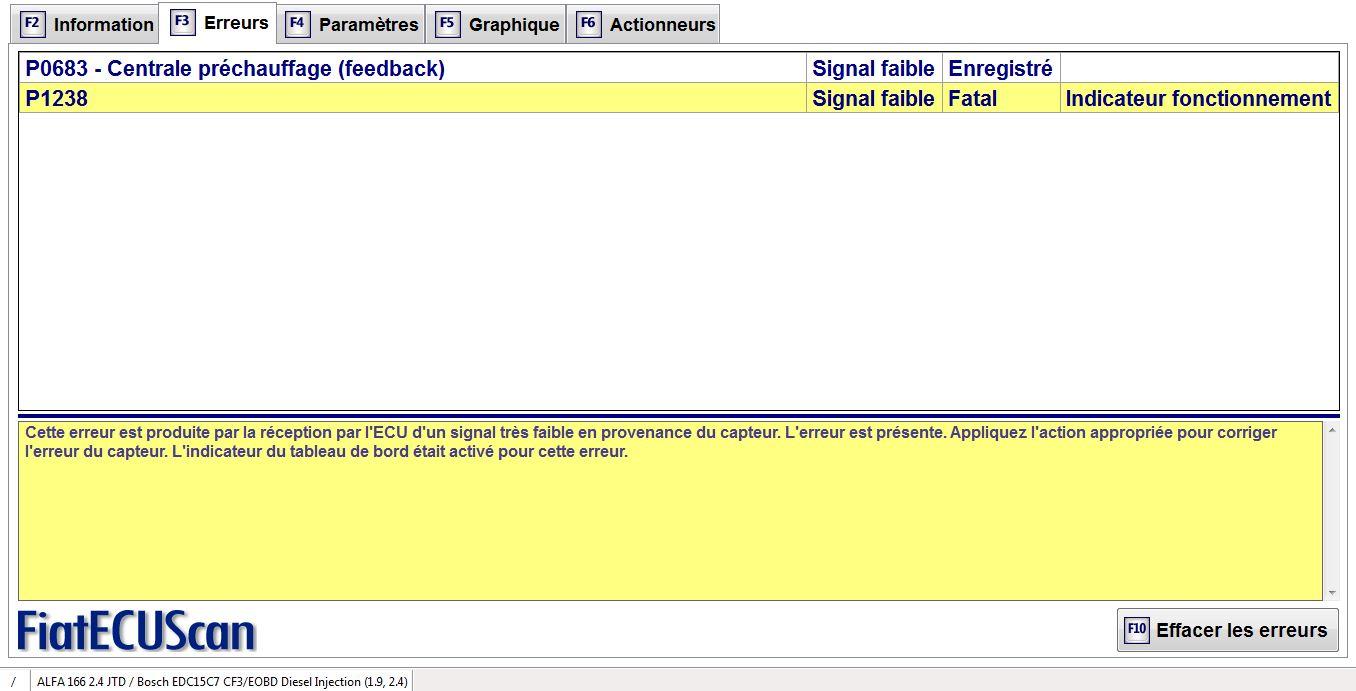The image size is (1356, 691).
Task: Click the F4 key icon beside Paramètres
Action: (297, 24)
